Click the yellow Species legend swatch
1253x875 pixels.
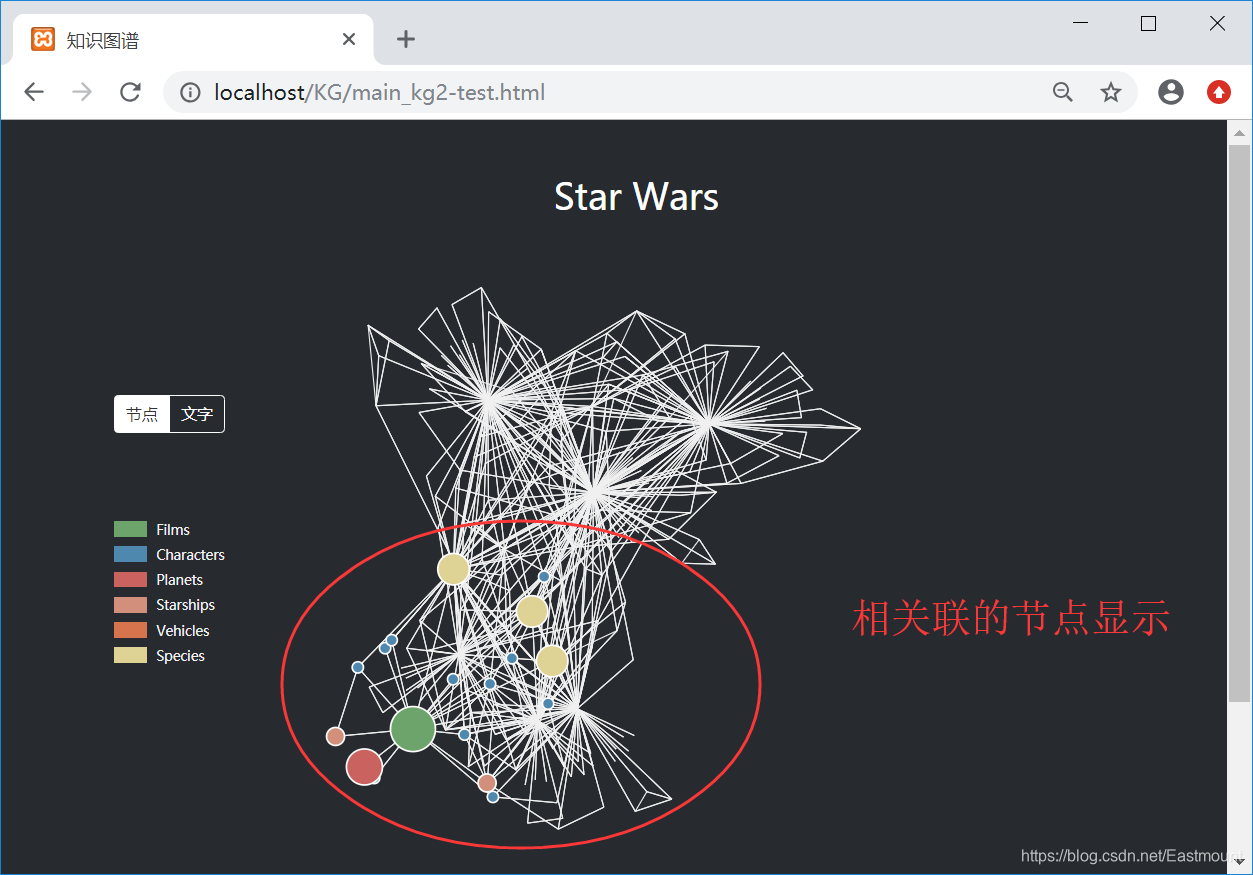tap(130, 655)
